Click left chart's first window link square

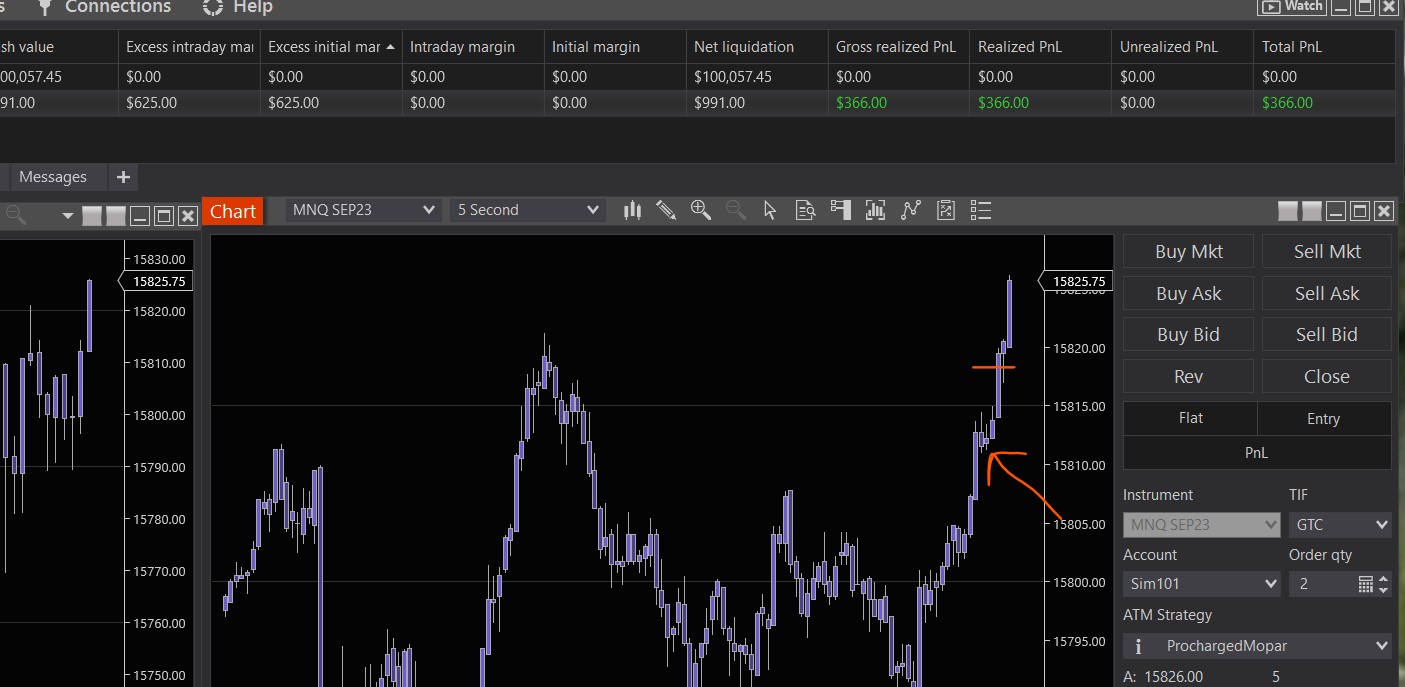pos(92,215)
